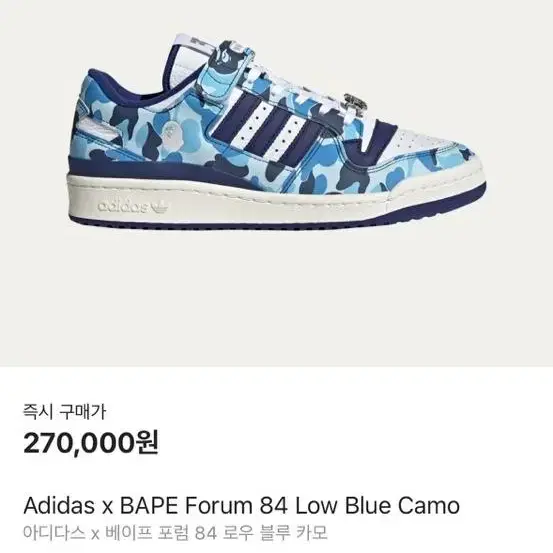Open Adidas x BAPE Forum 84 Low title

pos(241,505)
